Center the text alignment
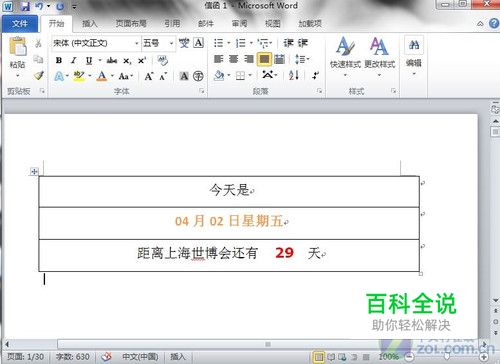Image resolution: width=500 pixels, height=364 pixels. (x=234, y=59)
